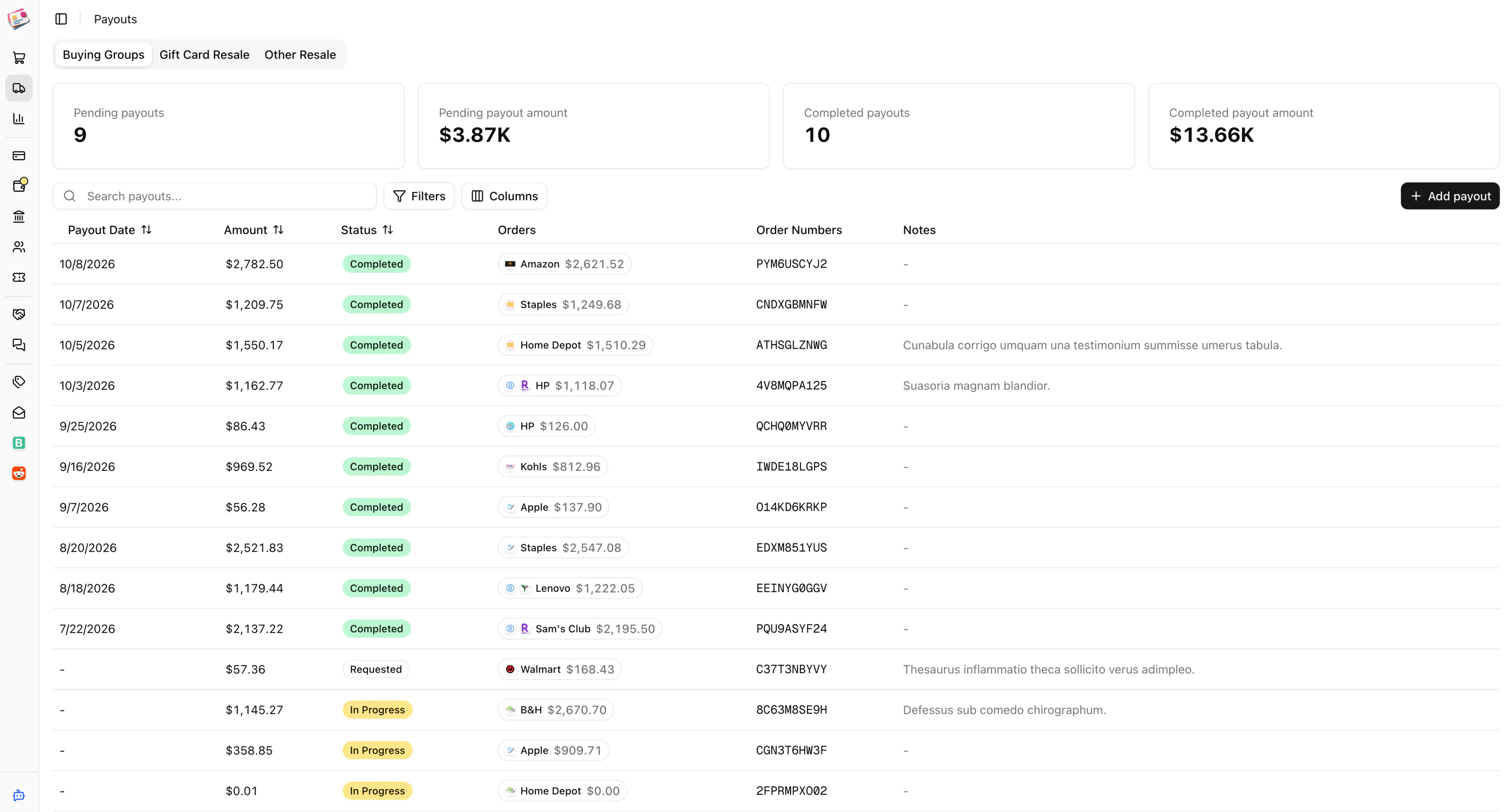Select order number PYM6USCYJ2
The image size is (1512, 812).
pos(791,264)
